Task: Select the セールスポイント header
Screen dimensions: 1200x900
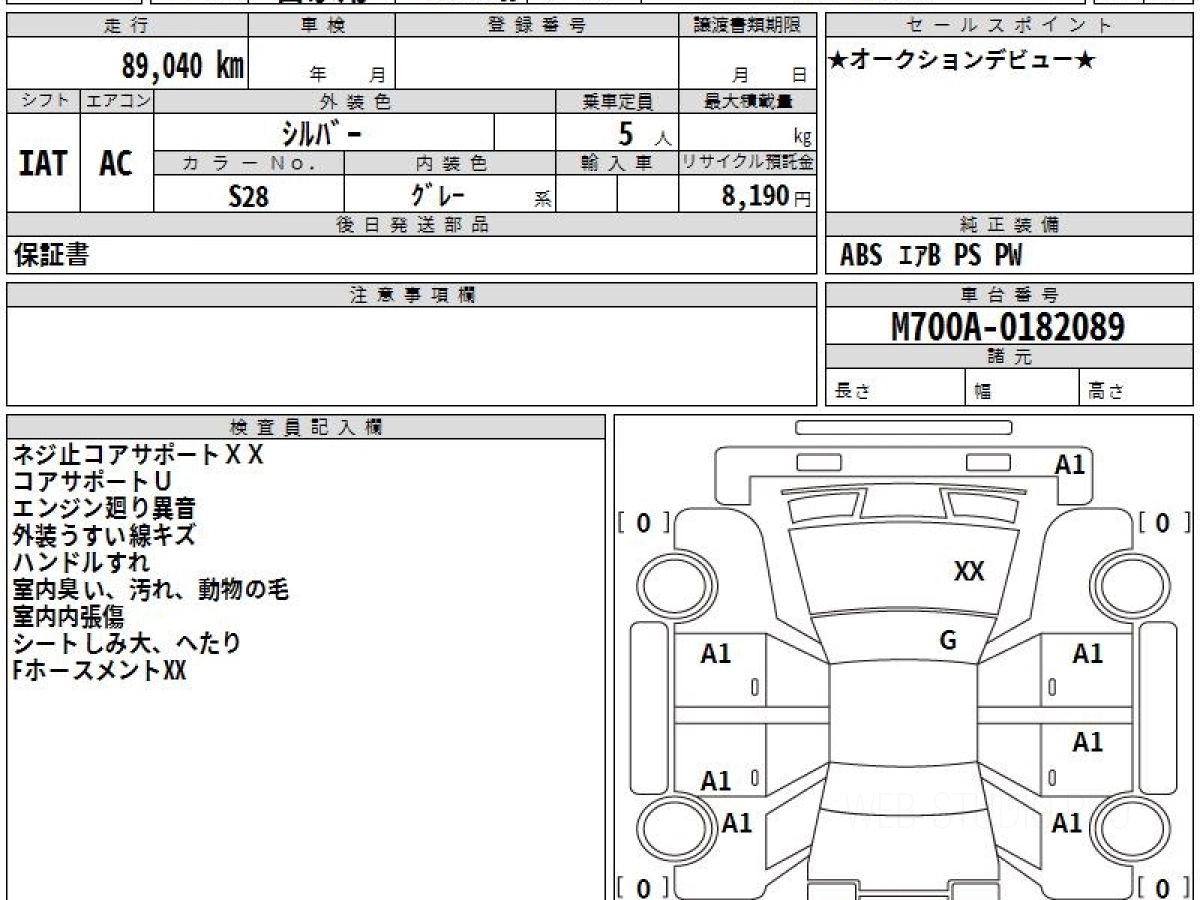Action: tap(1009, 26)
